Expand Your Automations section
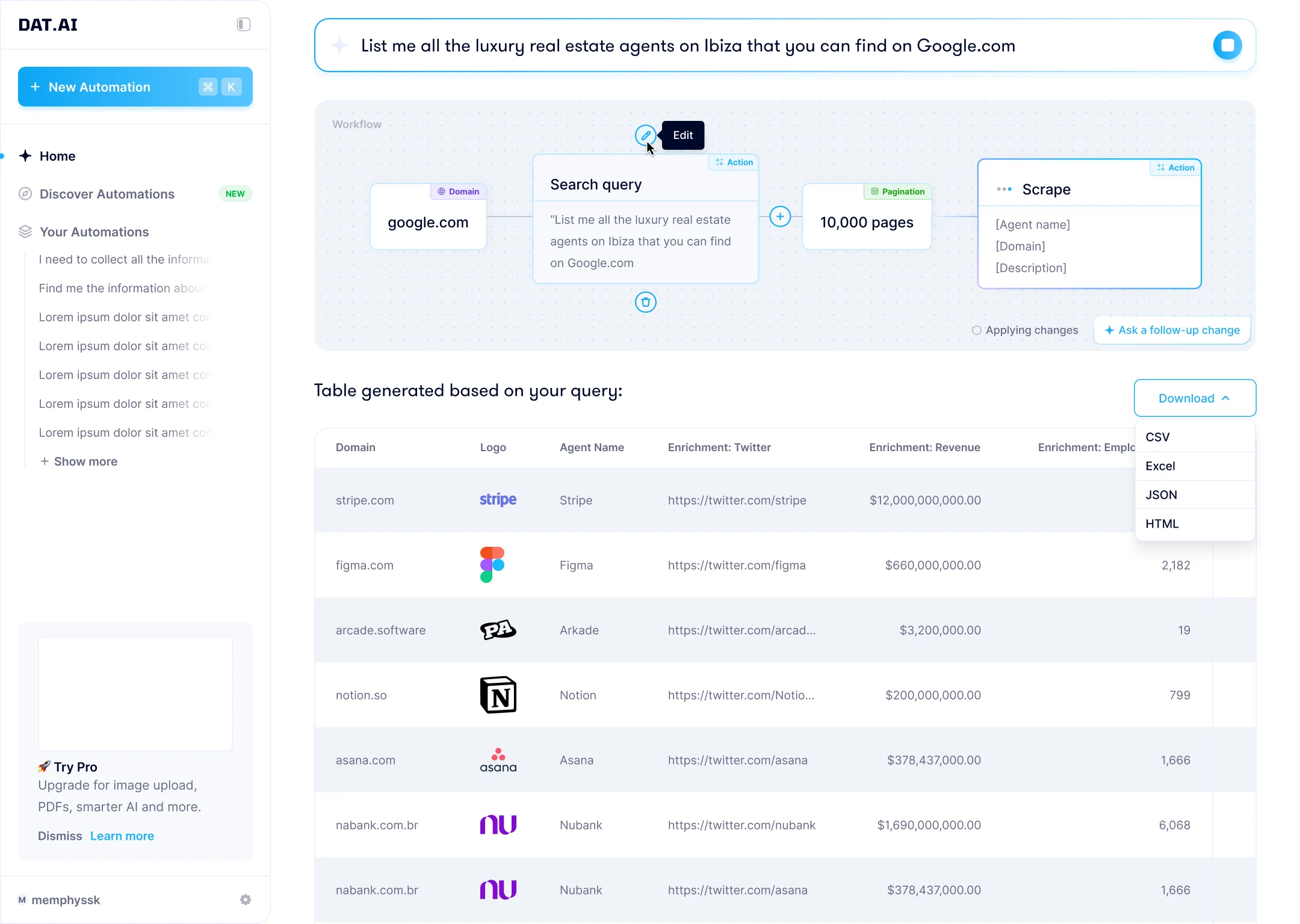Screen dimensions: 1300x924 [x=94, y=232]
